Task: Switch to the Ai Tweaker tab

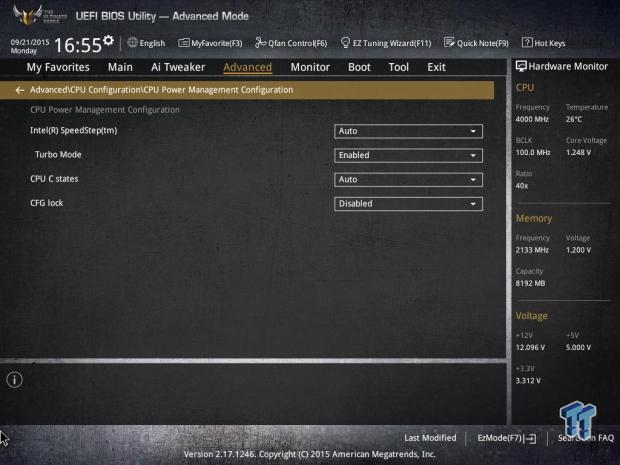Action: (x=178, y=67)
